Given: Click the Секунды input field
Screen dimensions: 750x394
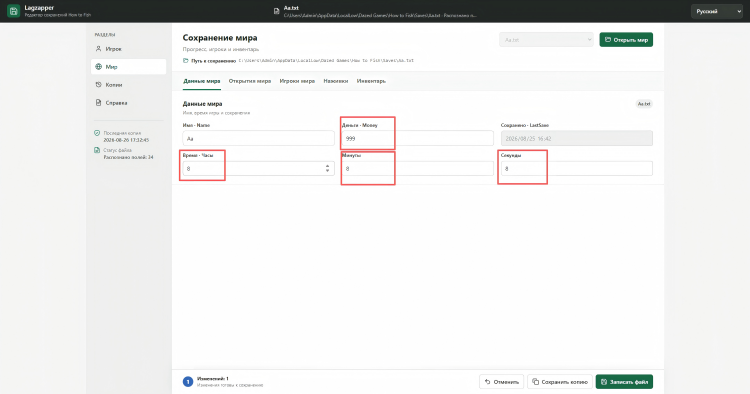Looking at the screenshot, I should (x=577, y=168).
